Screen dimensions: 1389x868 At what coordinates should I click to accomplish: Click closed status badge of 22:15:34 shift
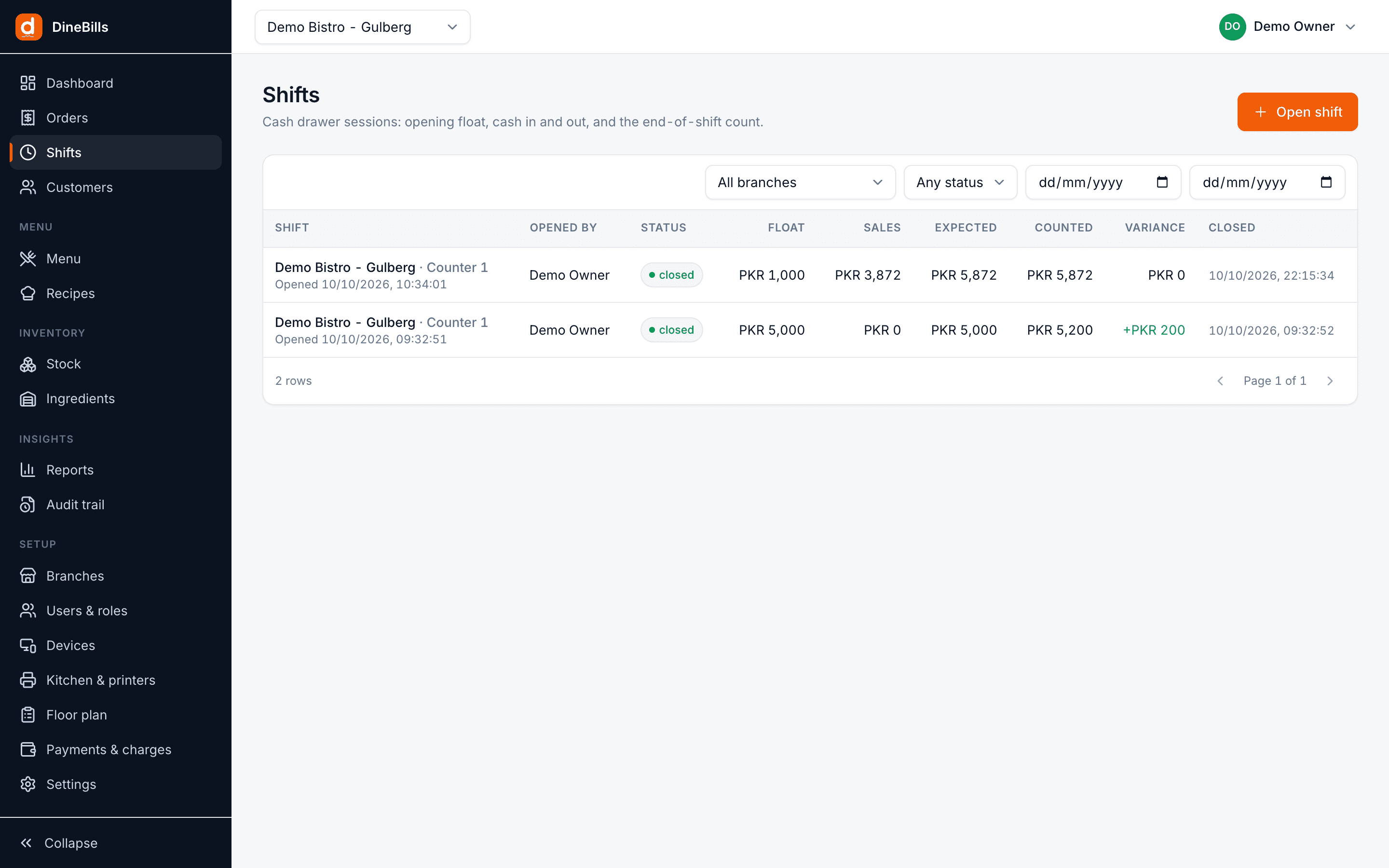[671, 275]
